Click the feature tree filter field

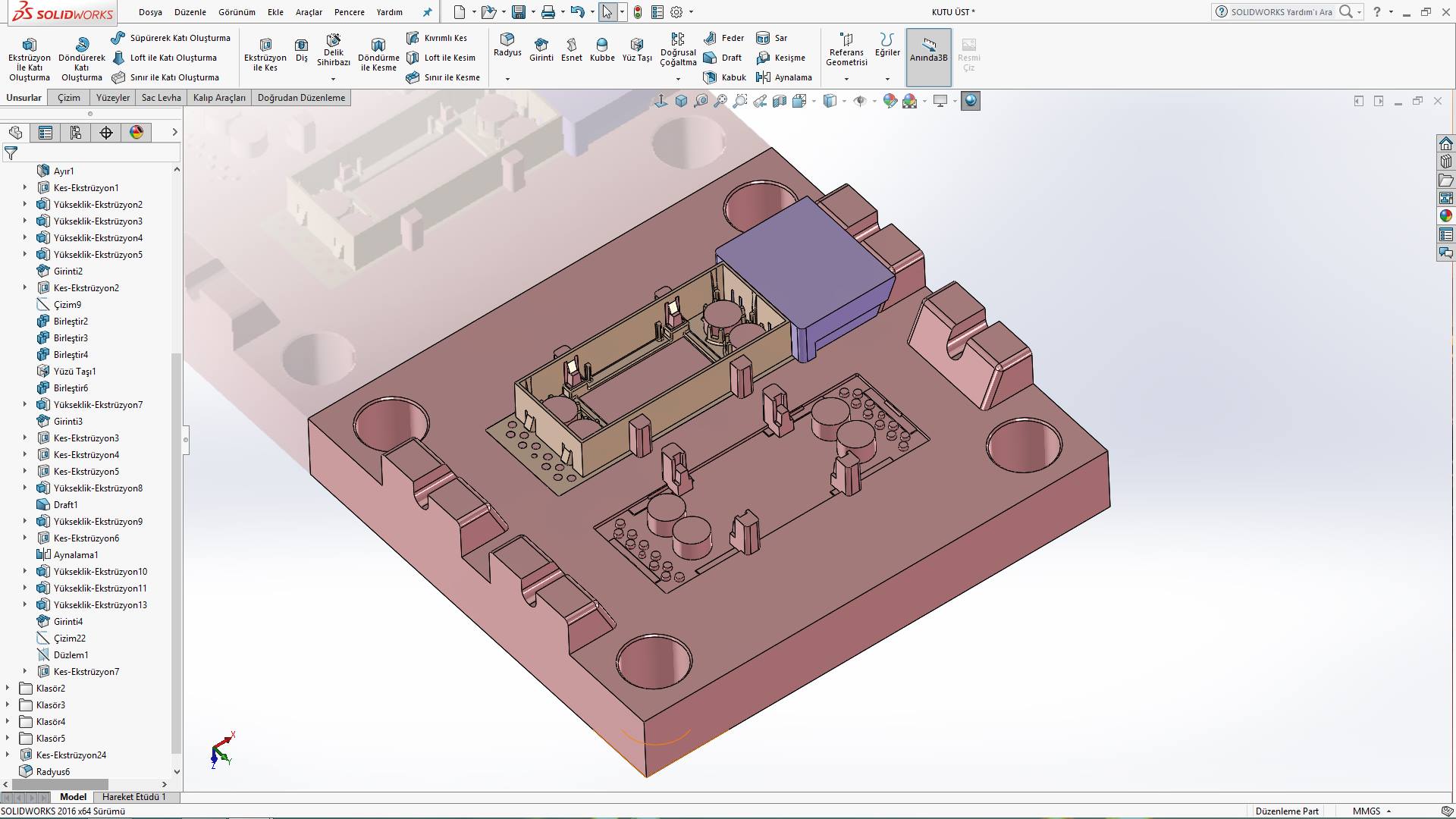[91, 153]
